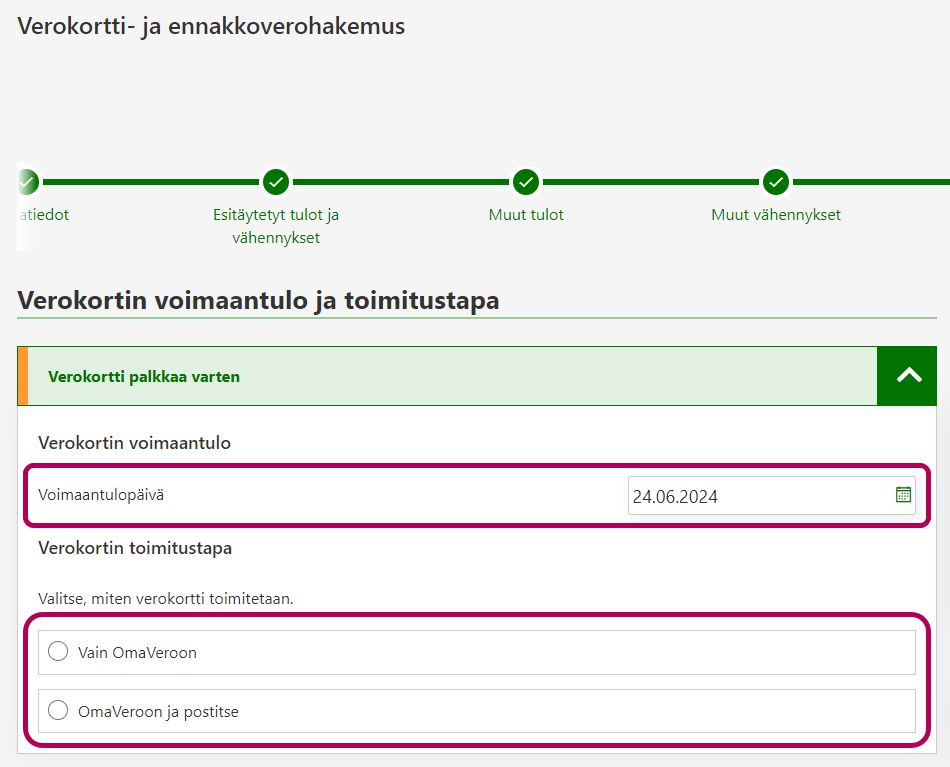950x767 pixels.
Task: Click the partially visible first step checkmark
Action: tap(28, 182)
